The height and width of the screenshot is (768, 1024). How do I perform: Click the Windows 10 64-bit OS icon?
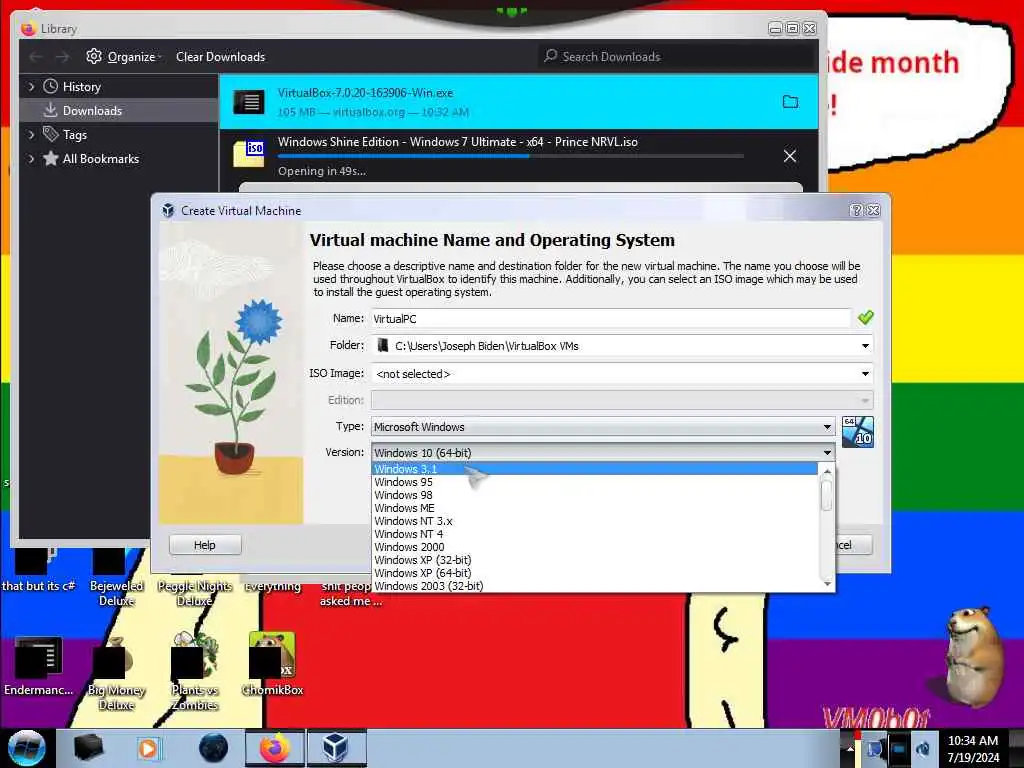tap(857, 432)
